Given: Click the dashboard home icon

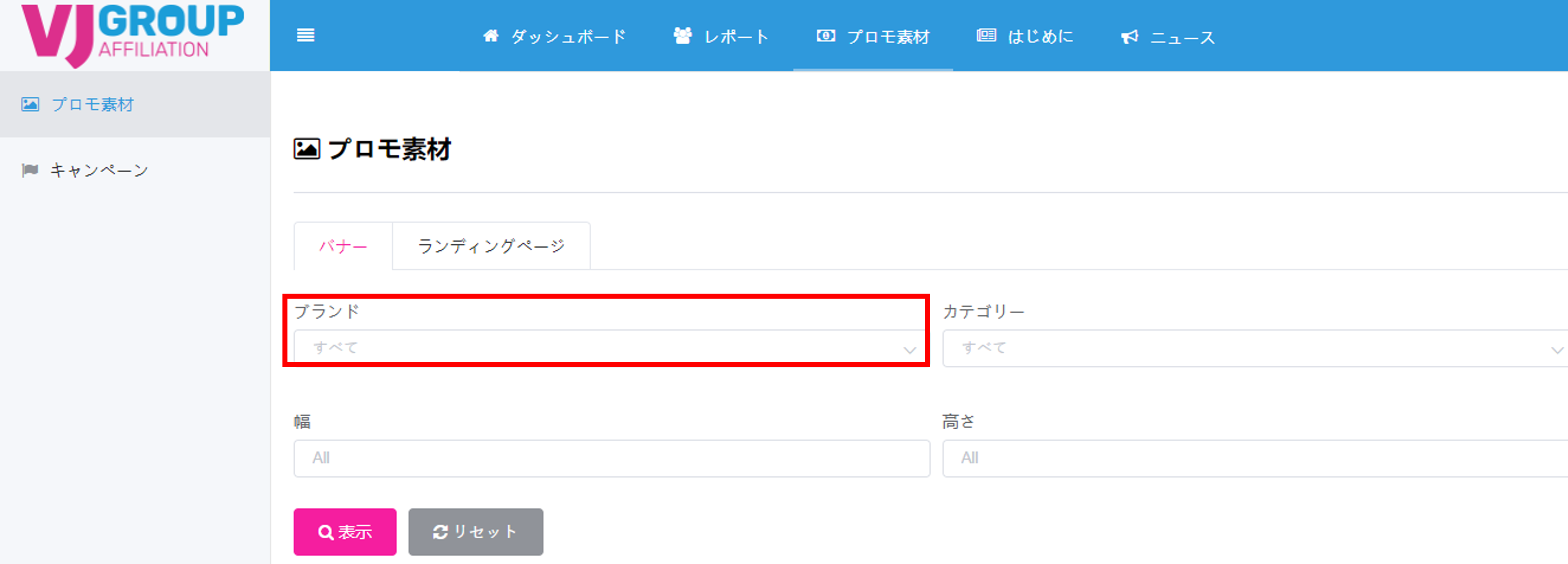Looking at the screenshot, I should coord(491,36).
